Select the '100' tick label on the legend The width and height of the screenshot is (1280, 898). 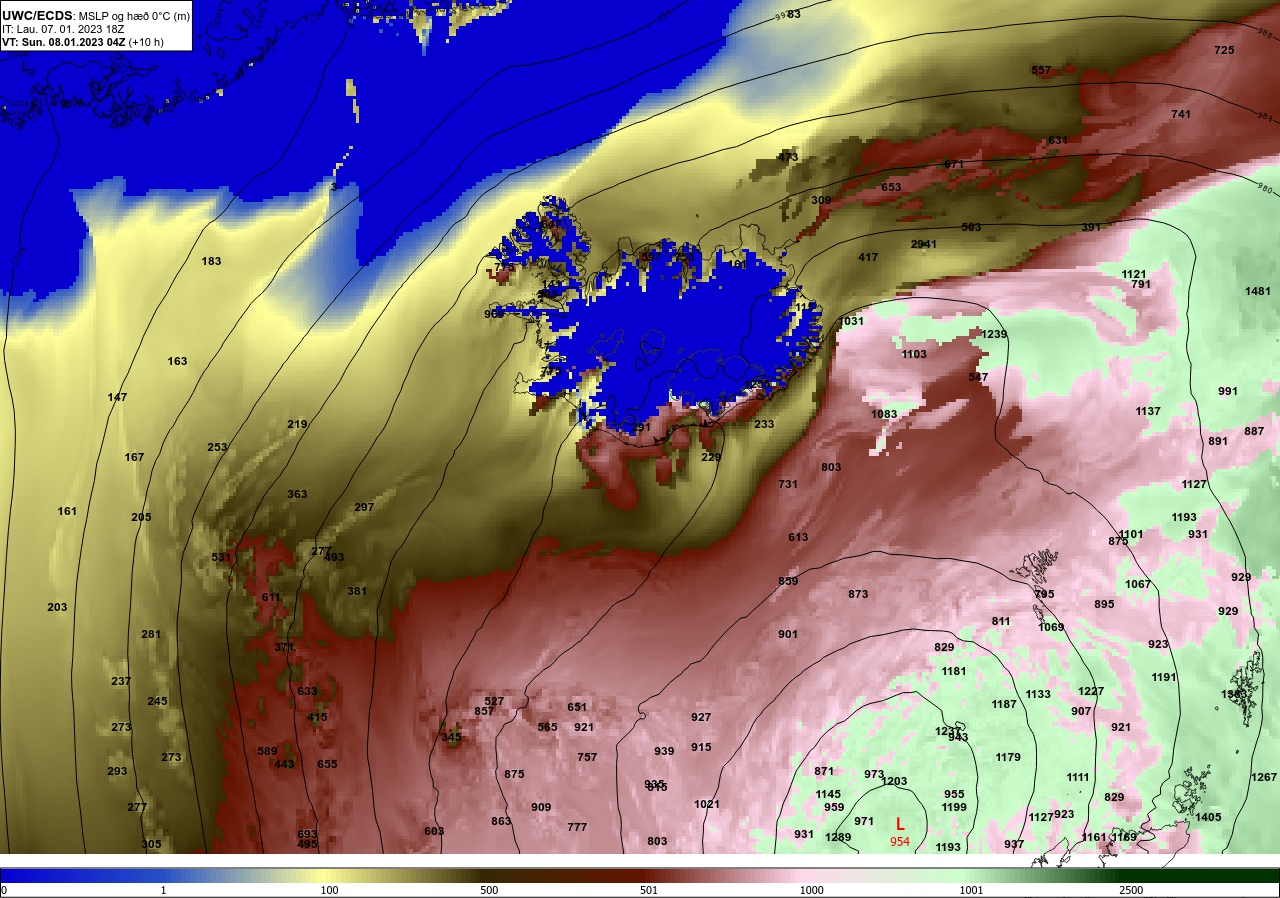[x=328, y=890]
